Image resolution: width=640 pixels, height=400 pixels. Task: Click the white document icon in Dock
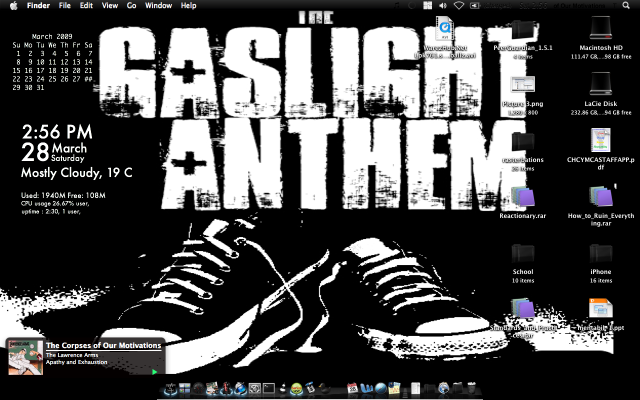pos(416,389)
